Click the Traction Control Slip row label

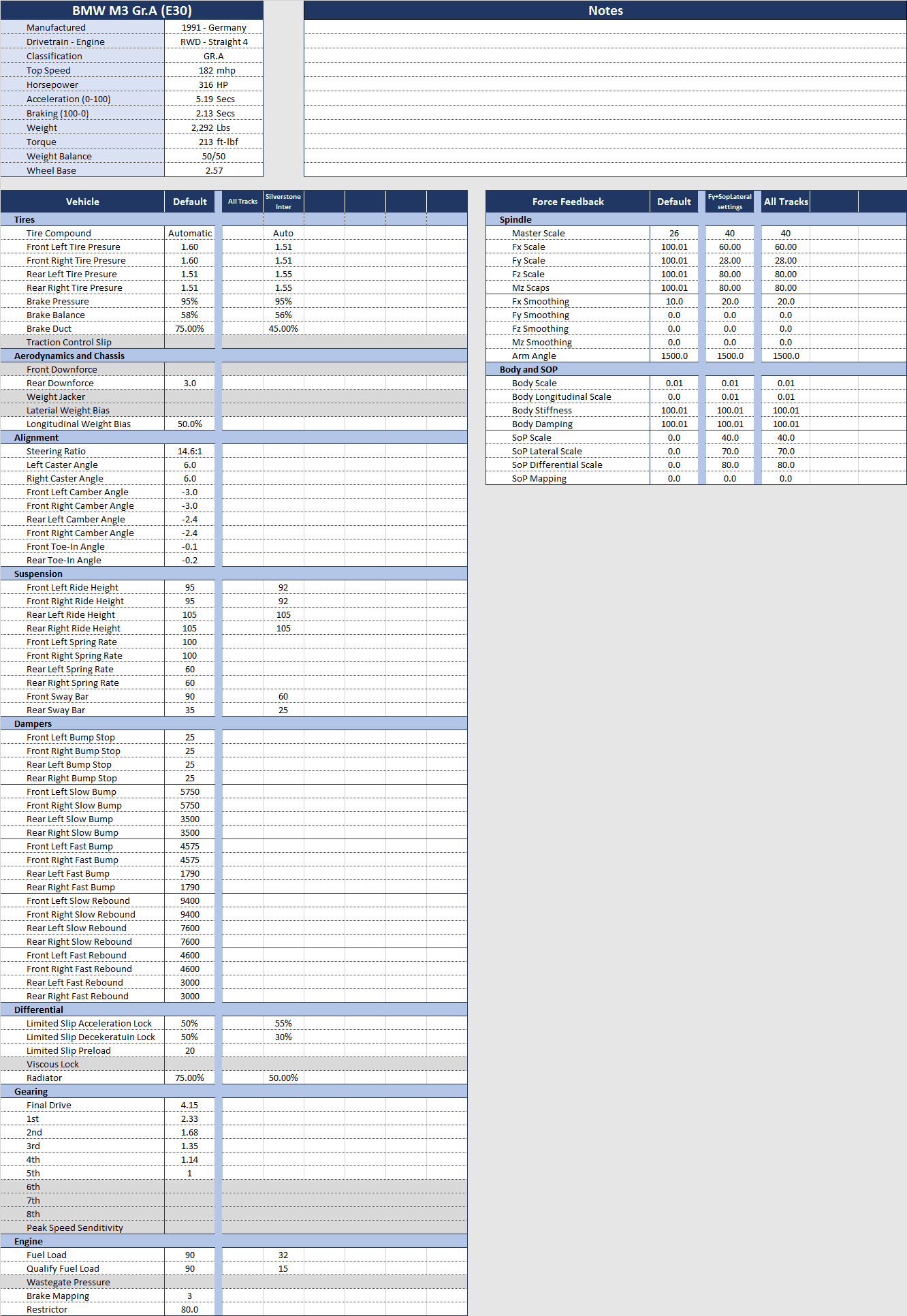(x=69, y=342)
